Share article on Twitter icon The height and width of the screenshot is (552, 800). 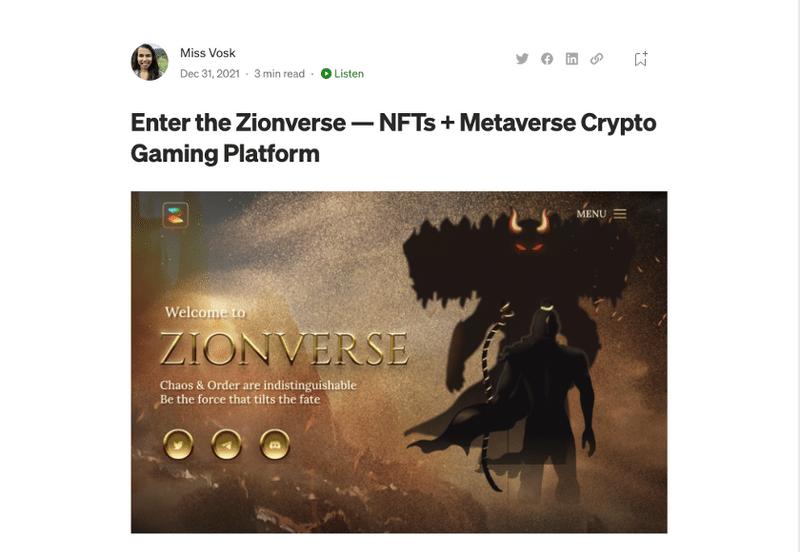(x=522, y=59)
